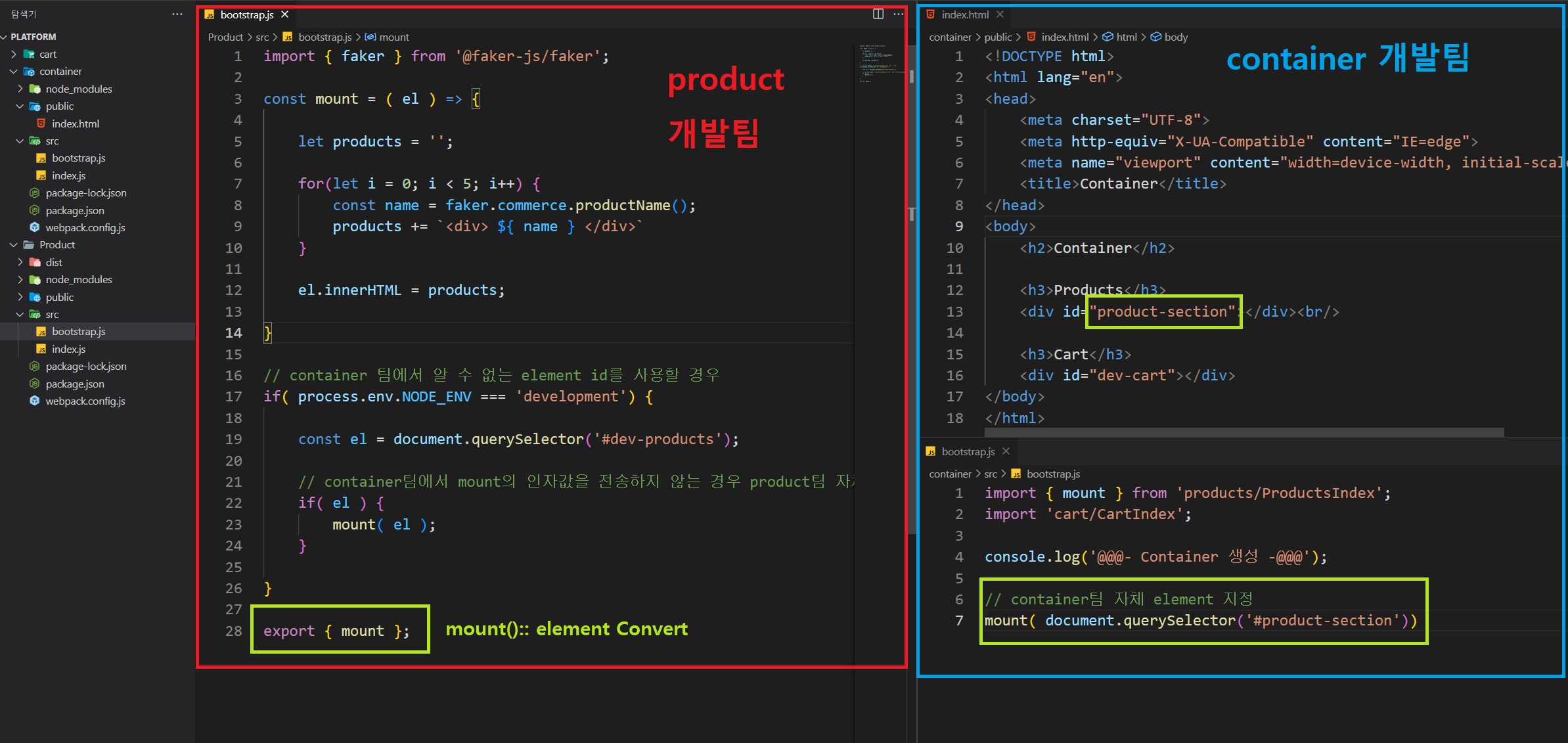Open editor more actions ellipsis menu
This screenshot has width=1568, height=743.
[898, 14]
